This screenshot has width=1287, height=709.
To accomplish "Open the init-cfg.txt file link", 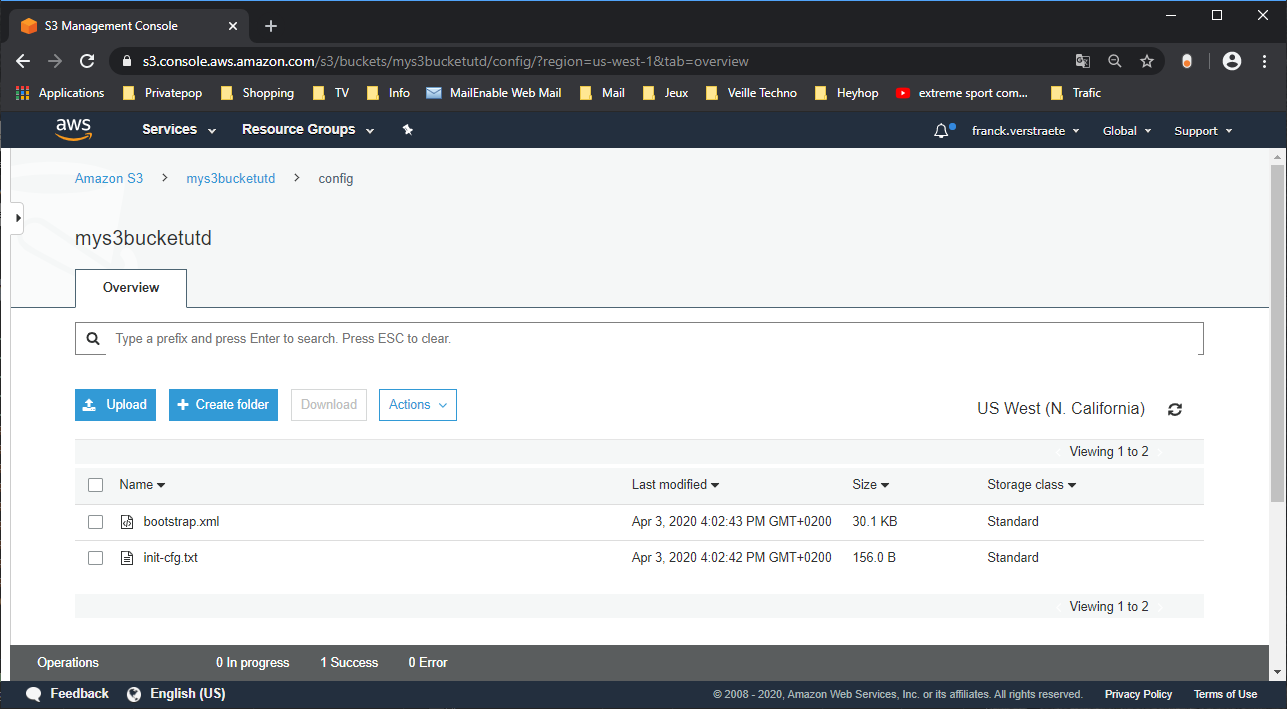I will click(x=171, y=558).
